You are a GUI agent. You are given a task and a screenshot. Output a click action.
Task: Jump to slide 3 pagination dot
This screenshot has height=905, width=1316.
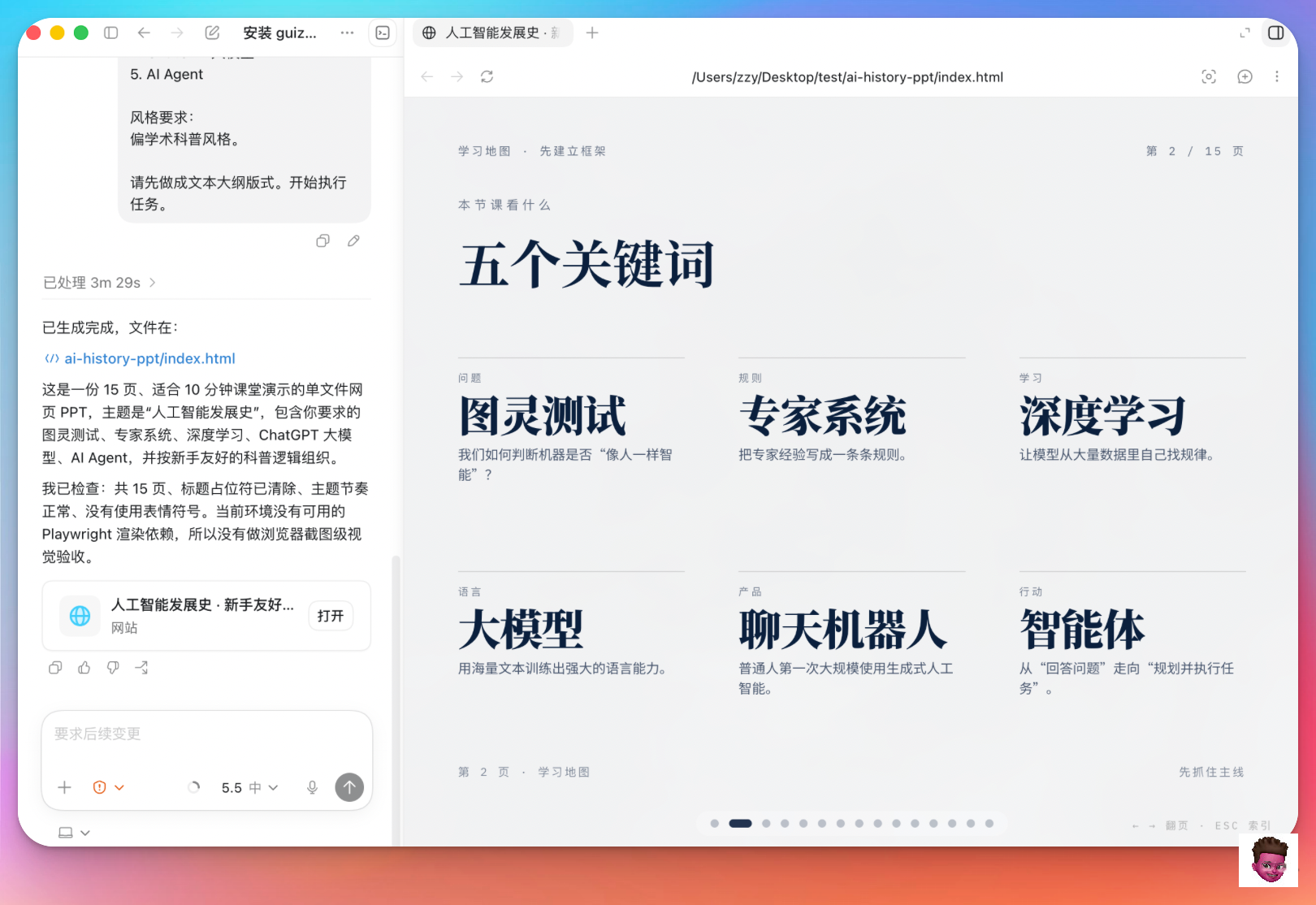click(766, 824)
